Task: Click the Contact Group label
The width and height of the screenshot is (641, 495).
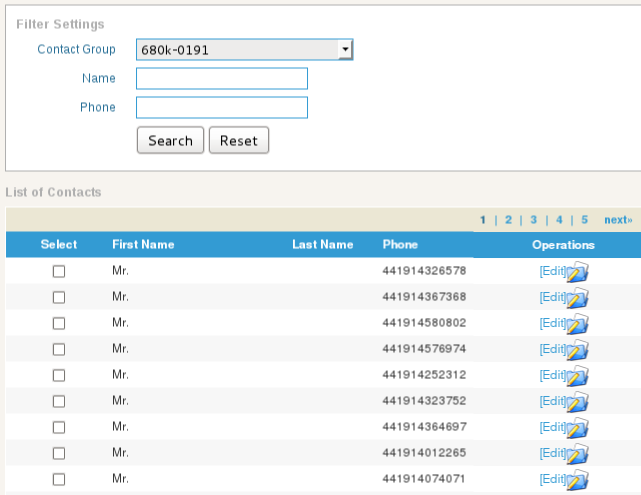Action: (76, 49)
